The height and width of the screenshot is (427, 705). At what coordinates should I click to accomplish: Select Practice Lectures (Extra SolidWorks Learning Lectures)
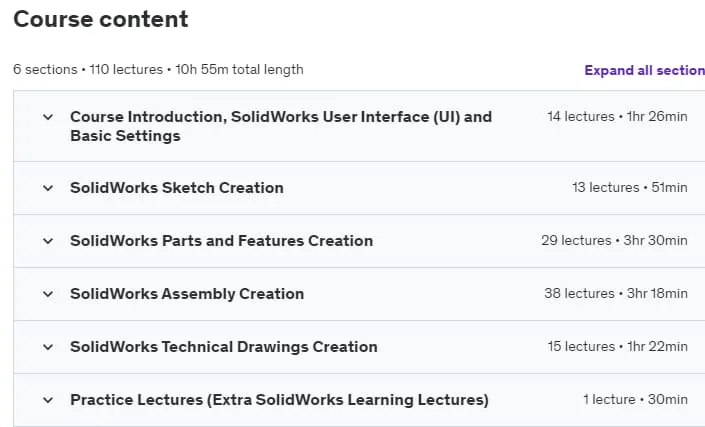(x=279, y=400)
